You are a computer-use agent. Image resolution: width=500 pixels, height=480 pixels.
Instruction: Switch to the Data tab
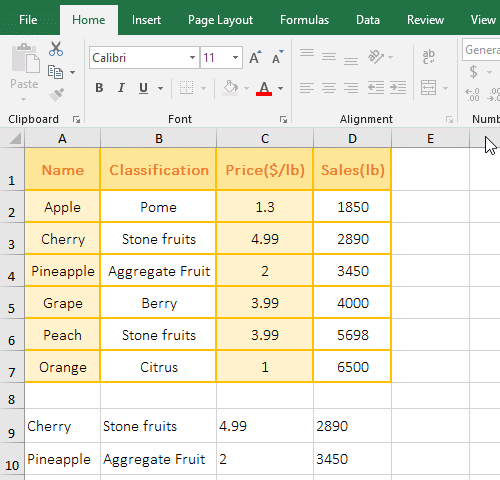368,20
